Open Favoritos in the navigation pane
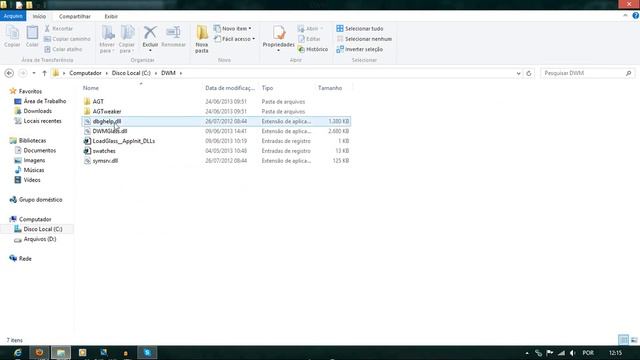Viewport: 640px width, 360px height. pyautogui.click(x=30, y=91)
